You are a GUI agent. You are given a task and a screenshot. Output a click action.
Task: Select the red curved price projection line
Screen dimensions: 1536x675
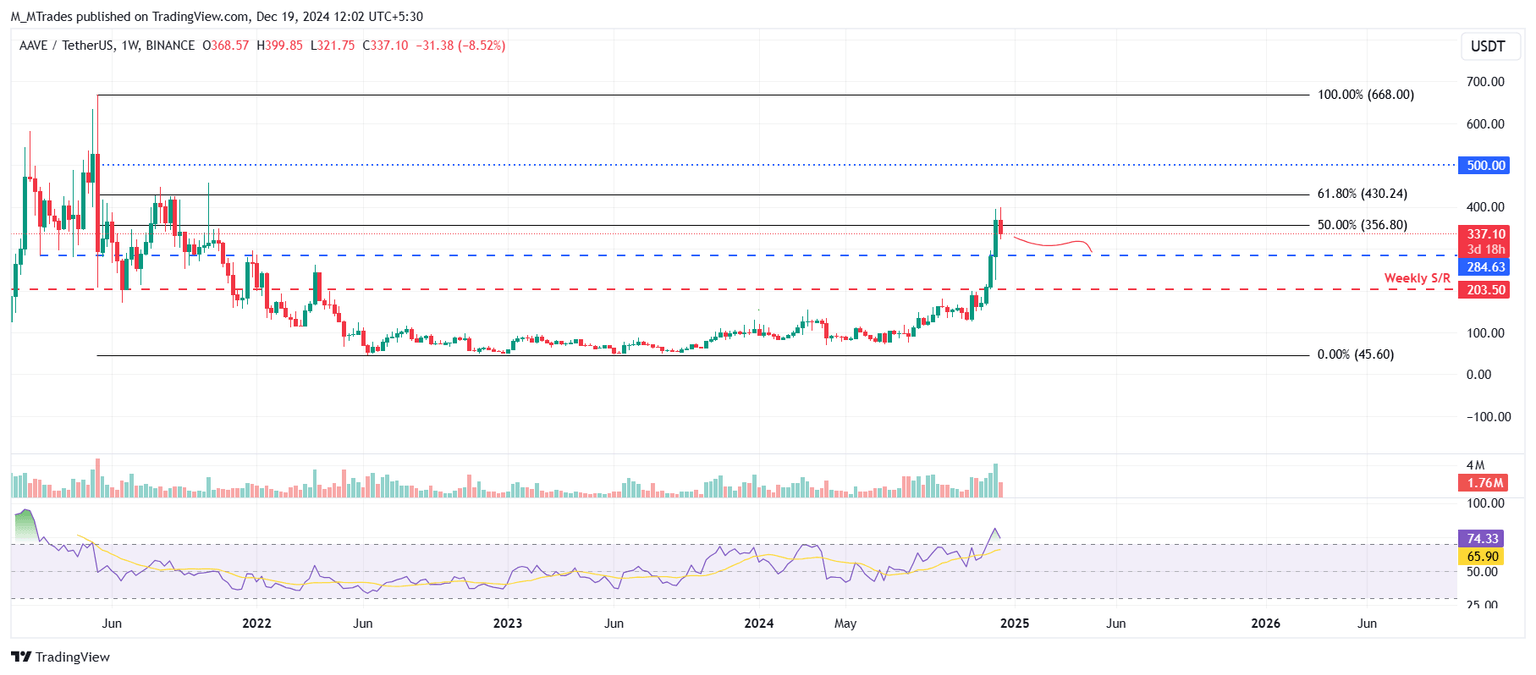click(x=1052, y=243)
